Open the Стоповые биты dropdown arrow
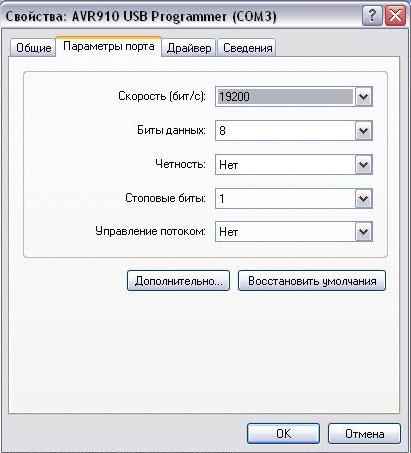 tap(363, 198)
